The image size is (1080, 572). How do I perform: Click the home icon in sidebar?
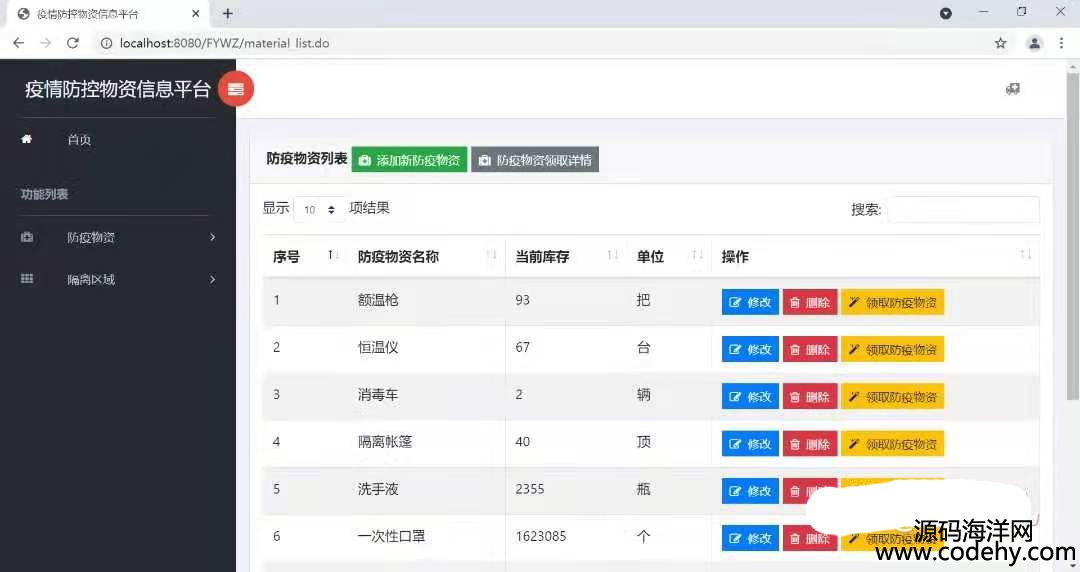[27, 140]
